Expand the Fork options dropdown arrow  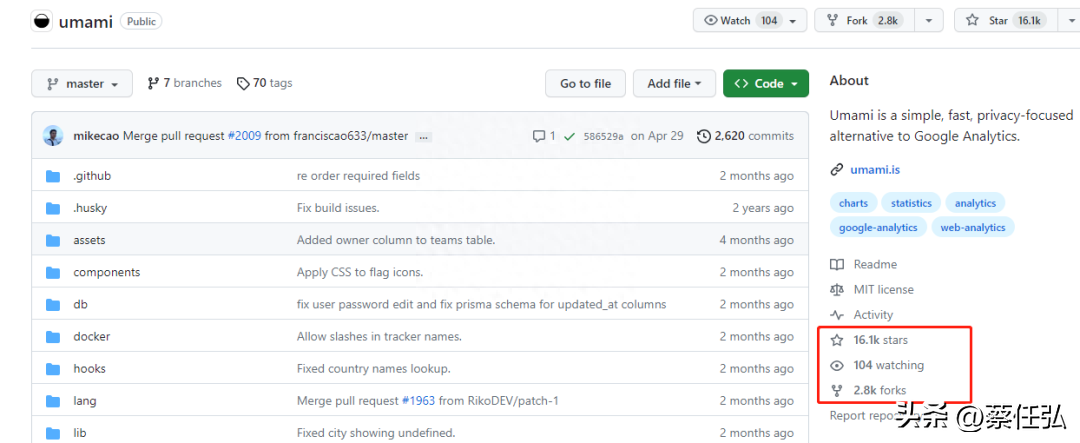(929, 21)
